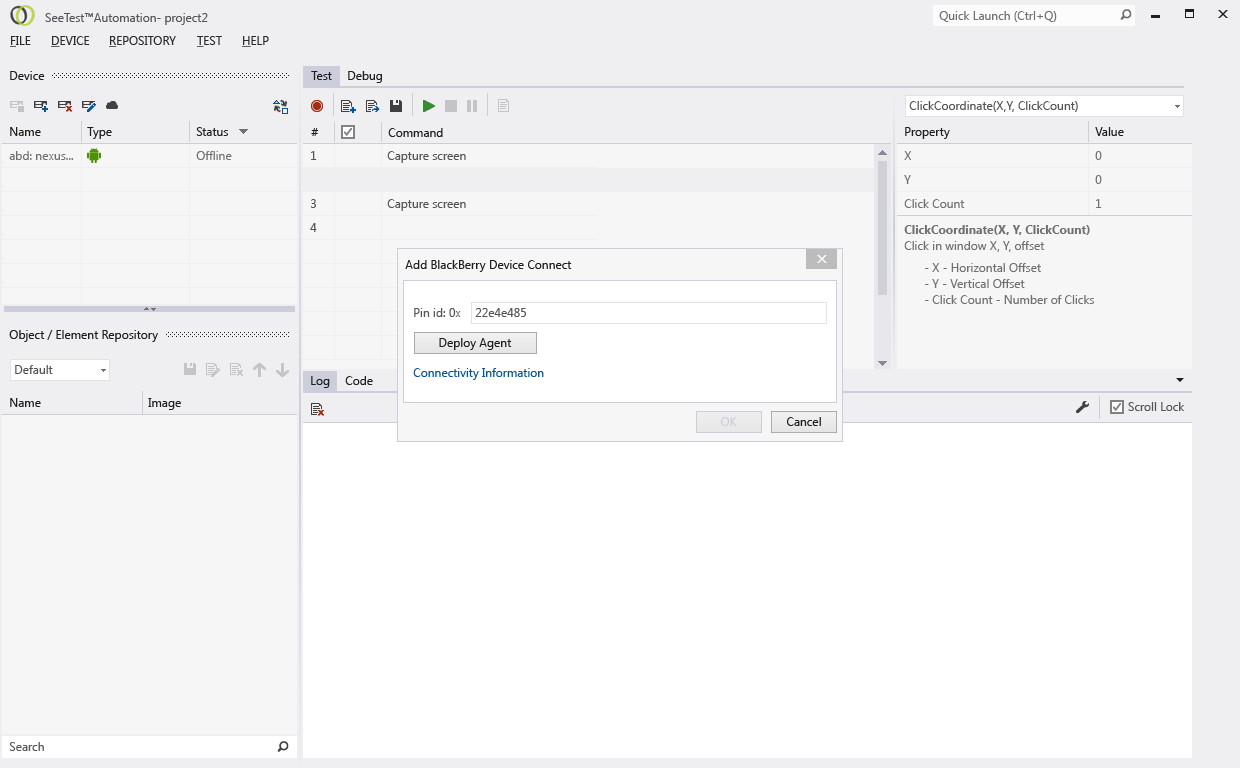Toggle the select-all checkbox in command header
Viewport: 1240px width, 768px height.
point(348,132)
